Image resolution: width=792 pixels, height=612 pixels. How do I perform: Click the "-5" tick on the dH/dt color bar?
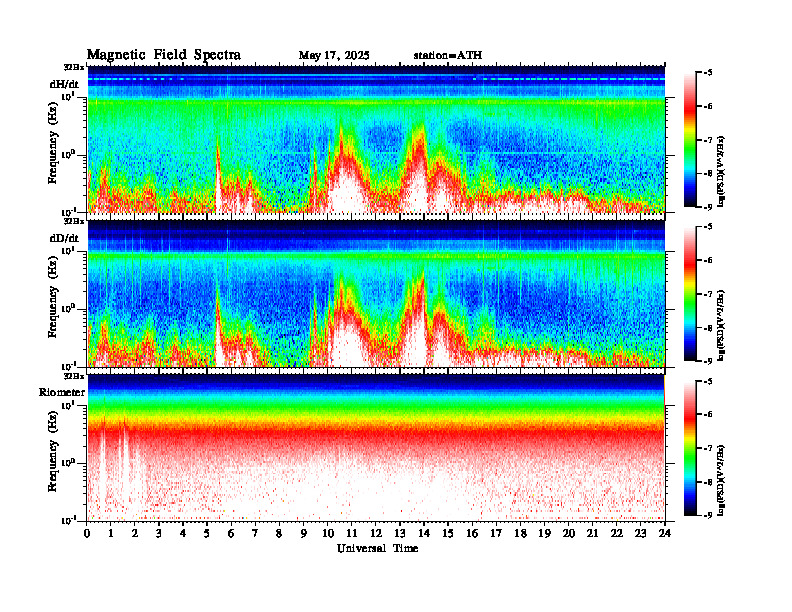[x=708, y=73]
